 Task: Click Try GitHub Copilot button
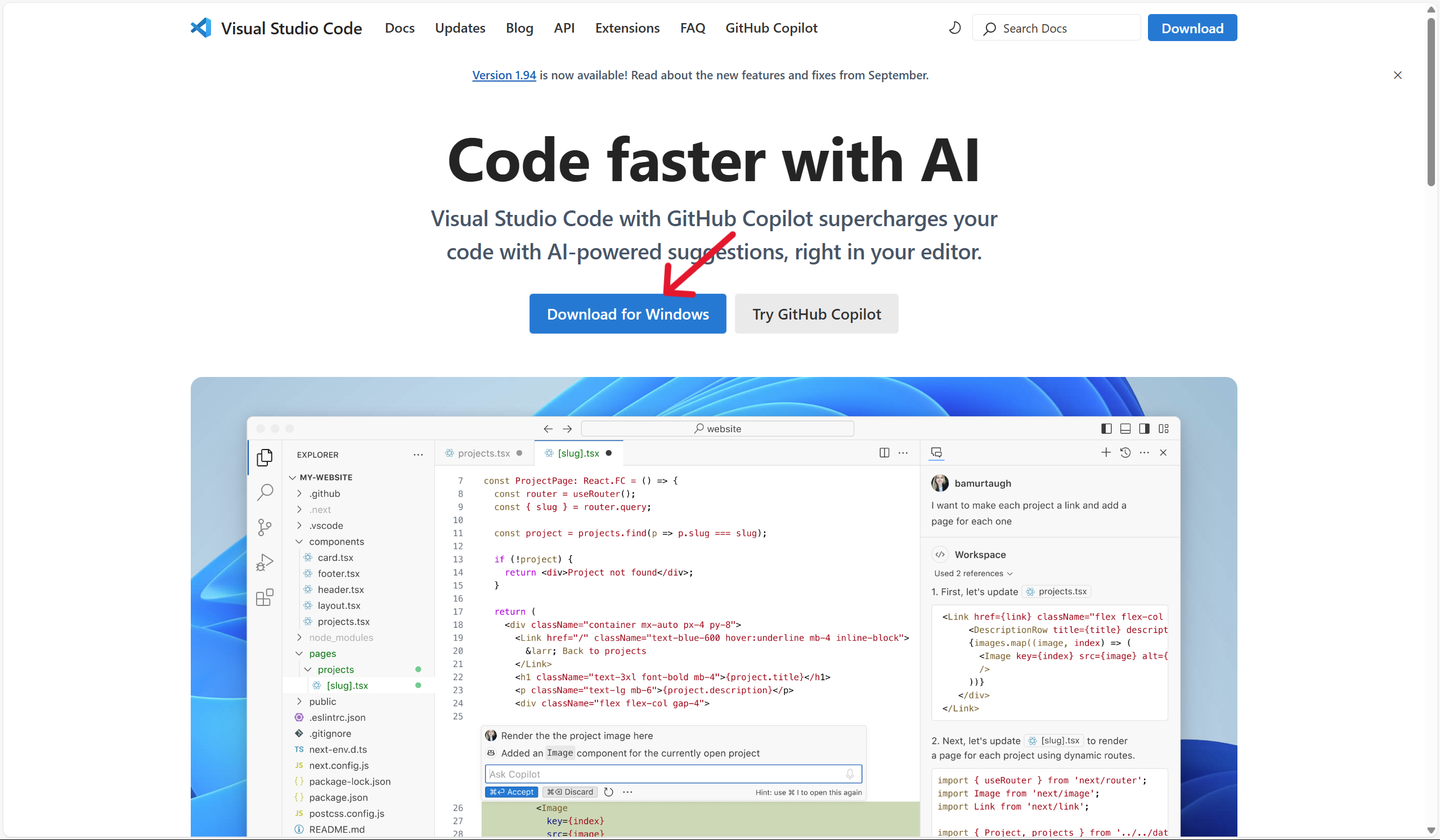[x=816, y=314]
